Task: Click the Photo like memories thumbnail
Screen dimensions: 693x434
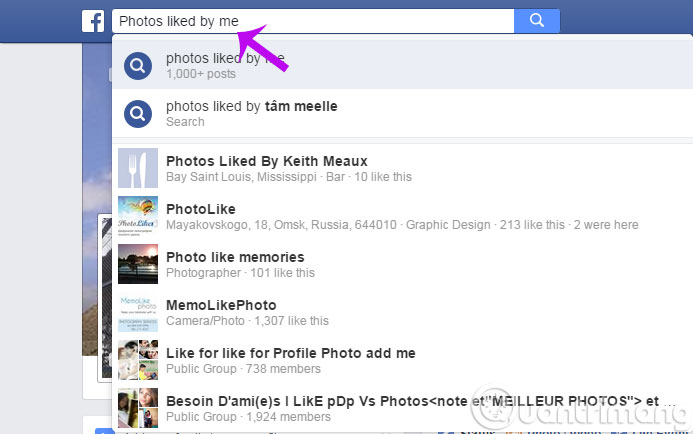Action: pyautogui.click(x=137, y=264)
